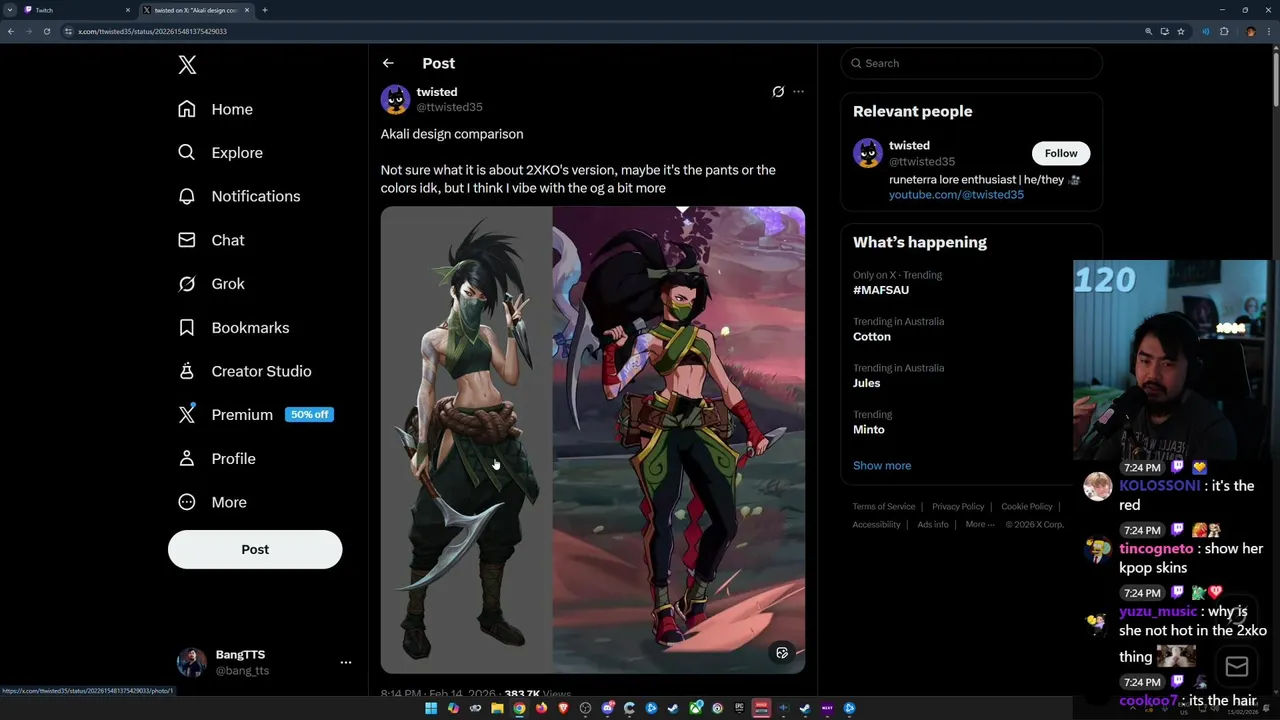Image resolution: width=1280 pixels, height=720 pixels.
Task: Open Terms of Service footer link
Action: [x=884, y=507]
